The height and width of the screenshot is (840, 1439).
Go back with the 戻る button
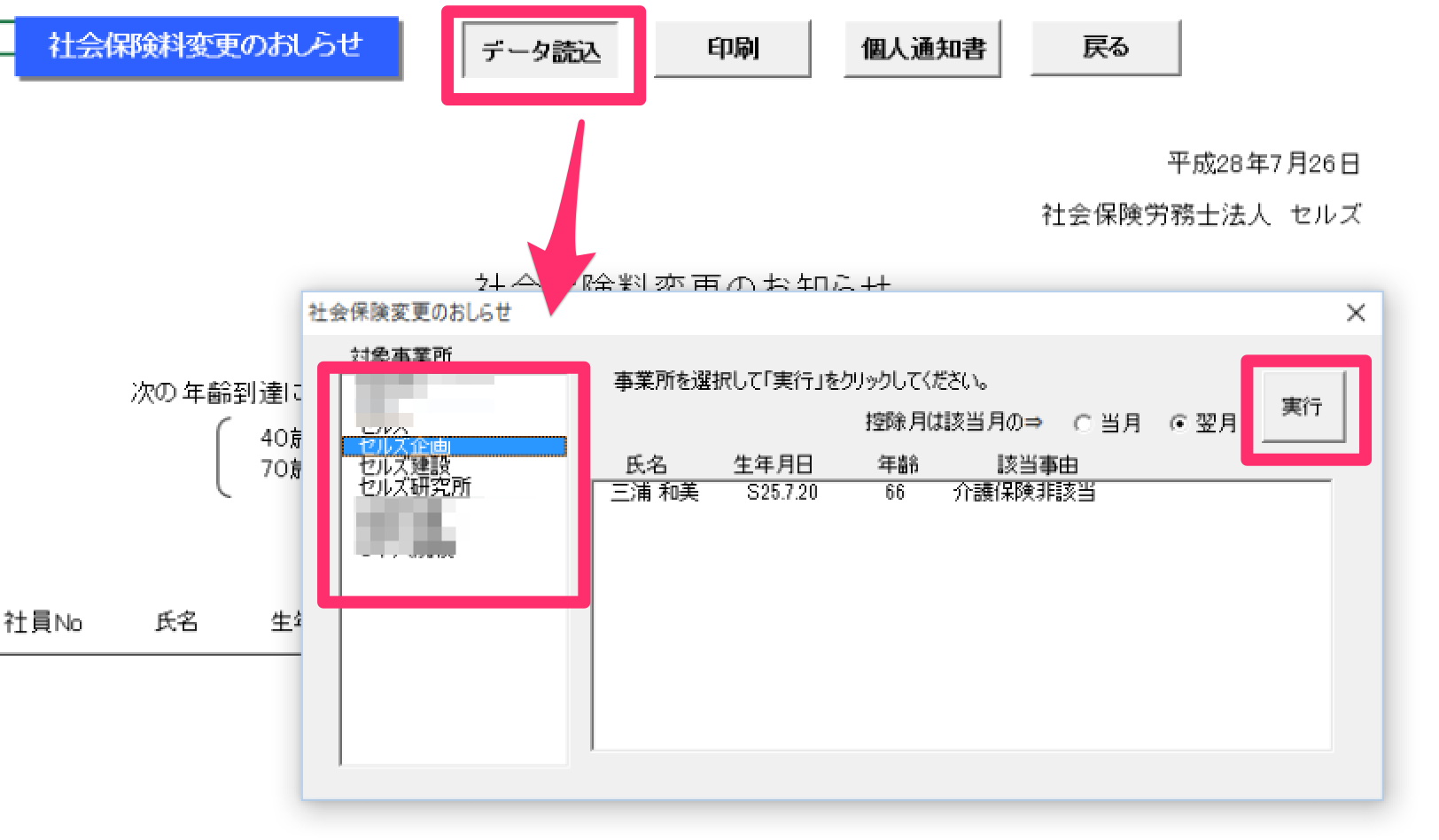pos(1106,47)
